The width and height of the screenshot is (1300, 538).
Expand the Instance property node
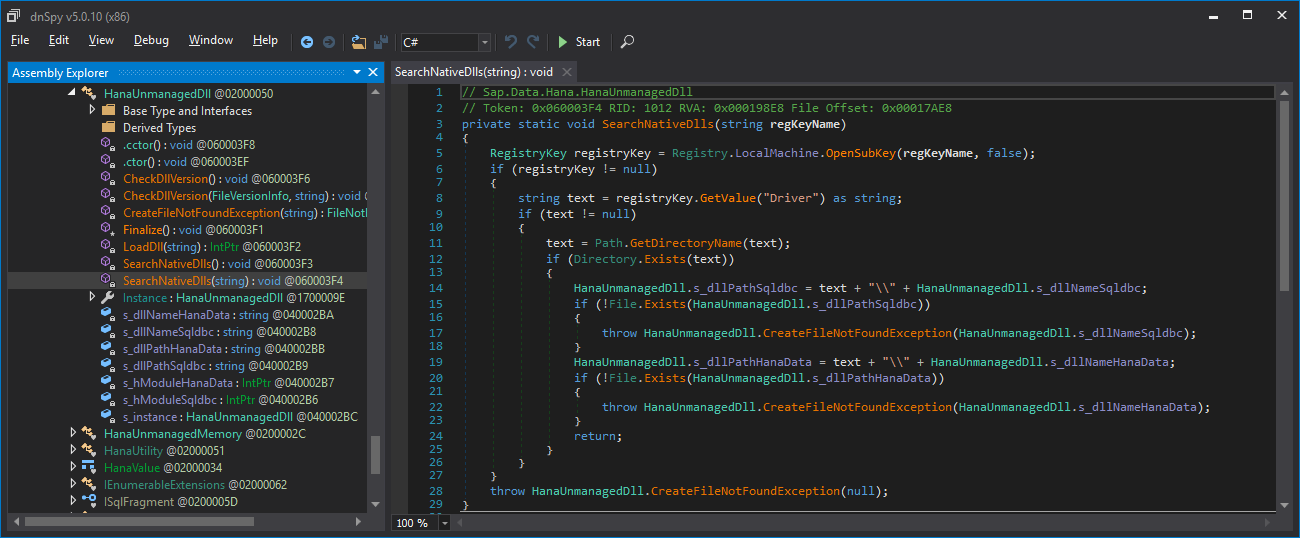point(93,297)
